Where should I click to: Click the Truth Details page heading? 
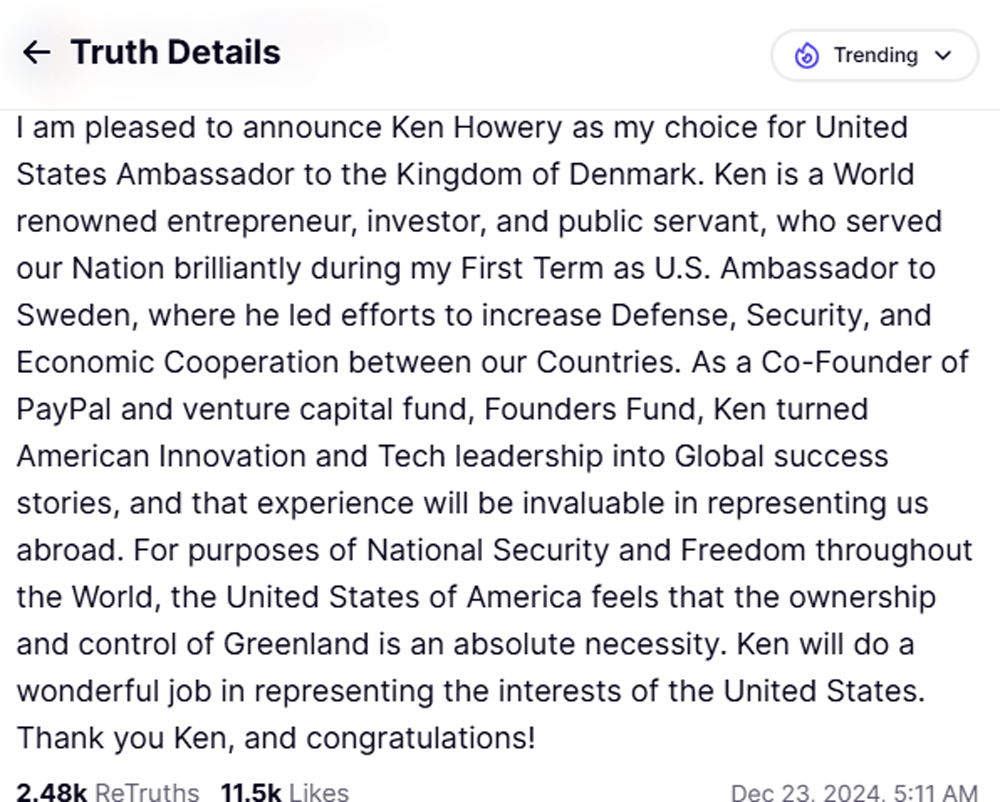point(175,53)
